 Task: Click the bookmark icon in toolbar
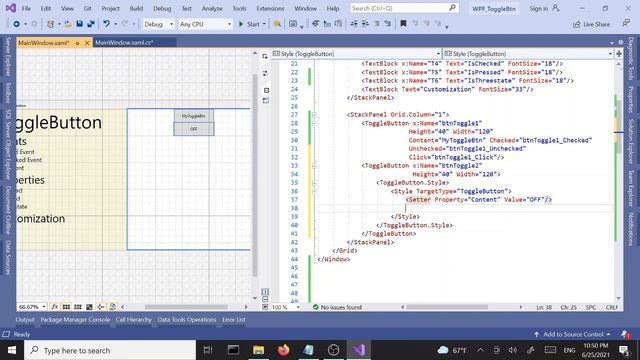click(x=403, y=24)
